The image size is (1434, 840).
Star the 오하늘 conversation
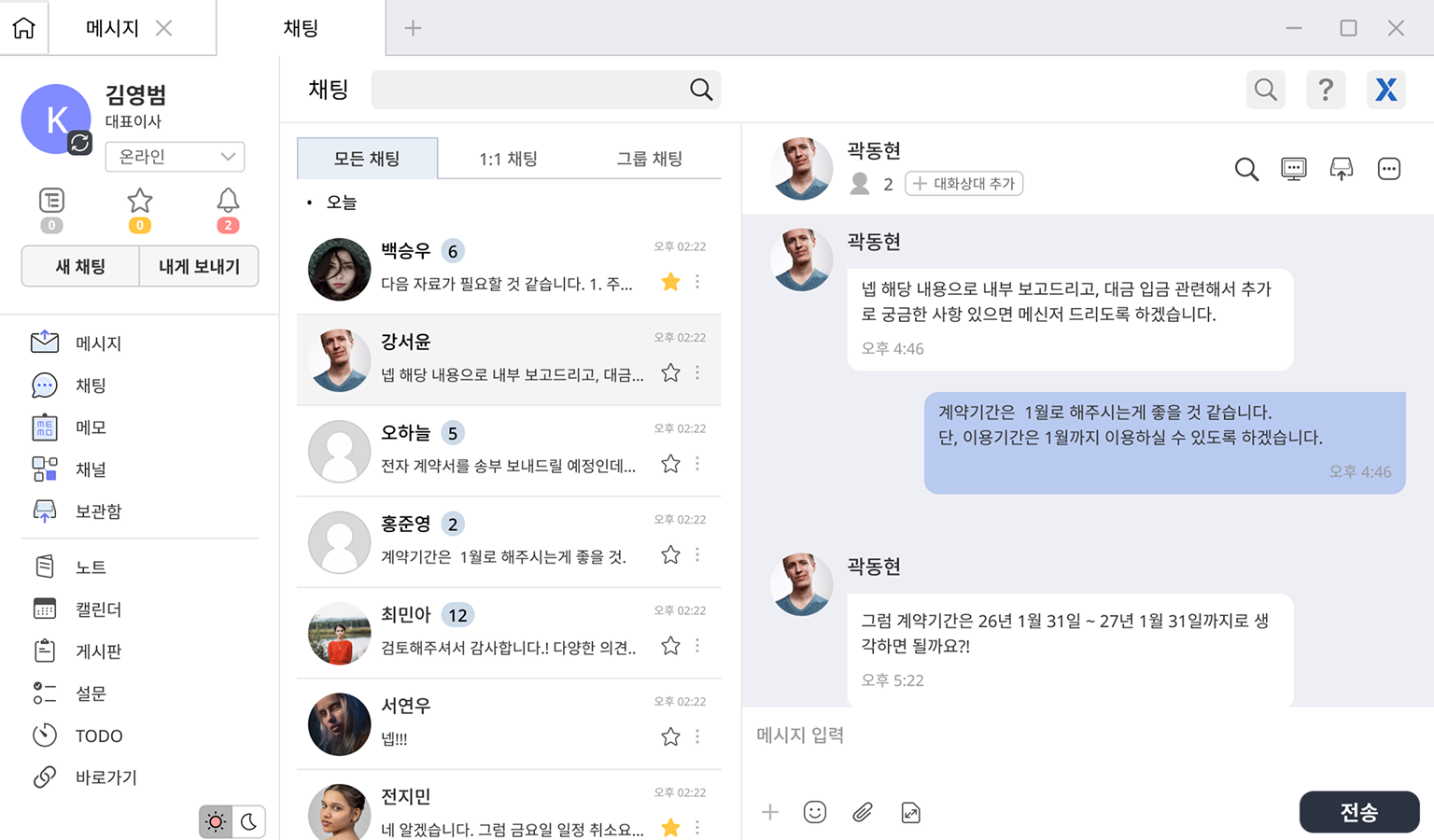point(670,464)
